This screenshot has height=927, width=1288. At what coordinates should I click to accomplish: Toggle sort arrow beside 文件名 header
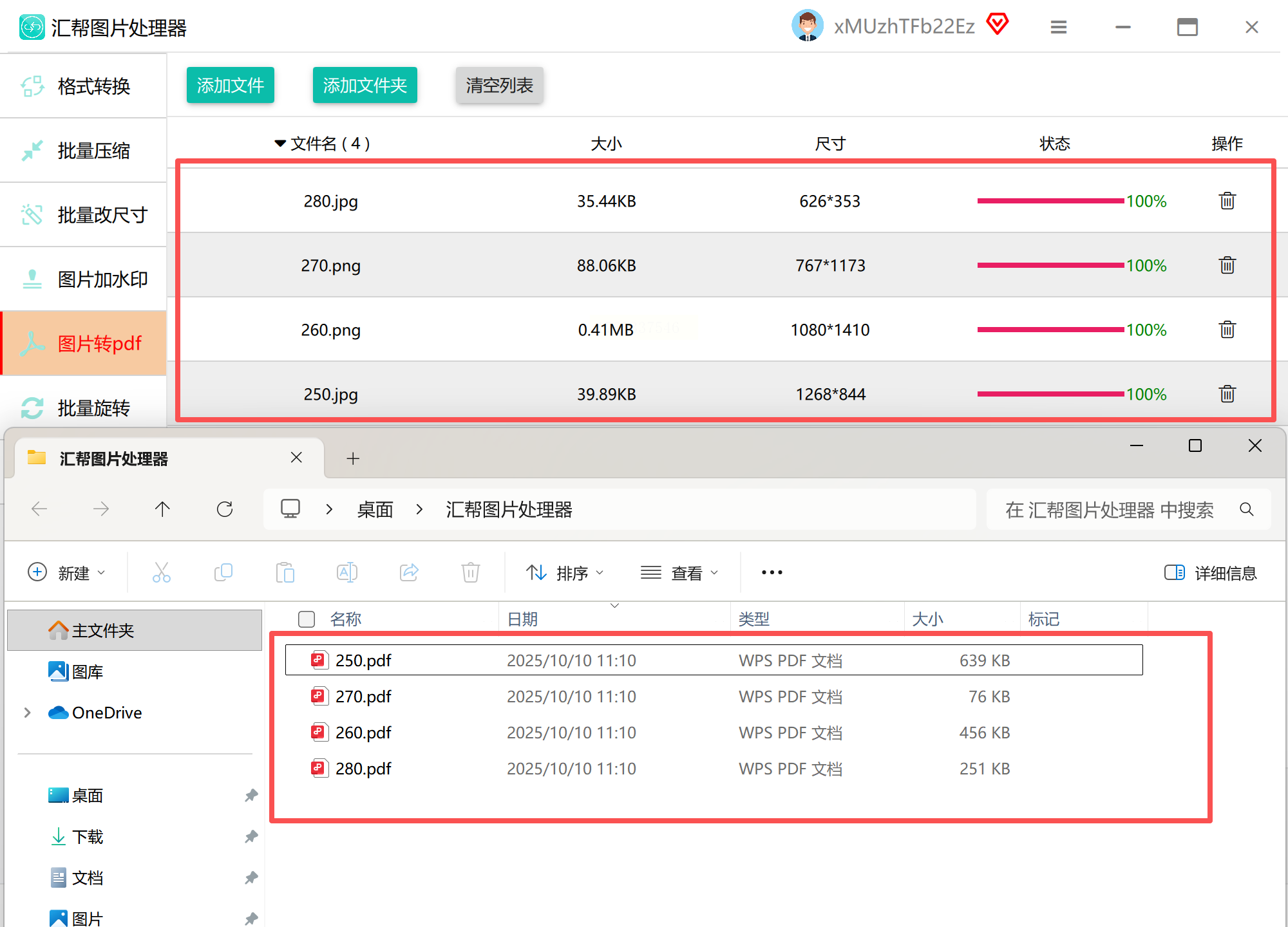pyautogui.click(x=280, y=143)
